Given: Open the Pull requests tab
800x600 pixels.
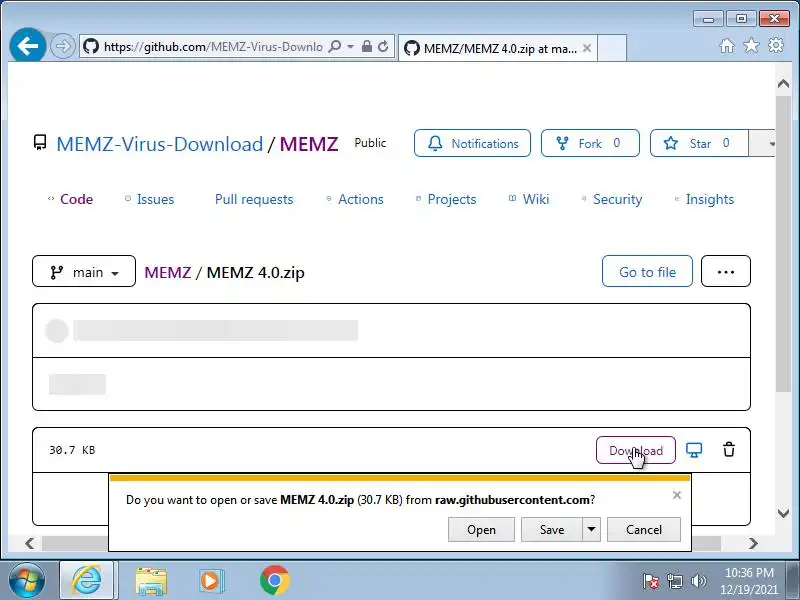Looking at the screenshot, I should (254, 199).
